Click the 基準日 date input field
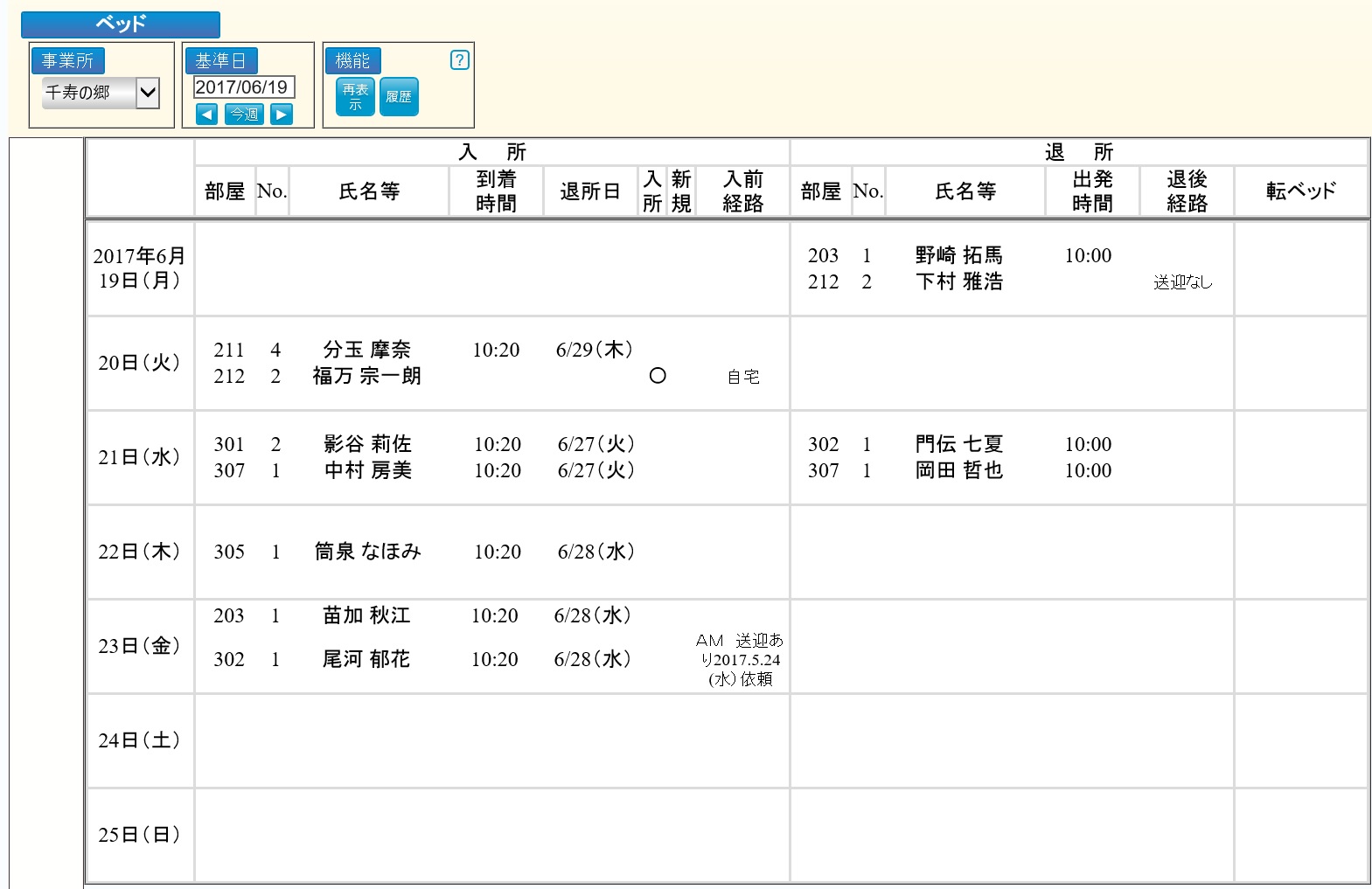 click(243, 87)
